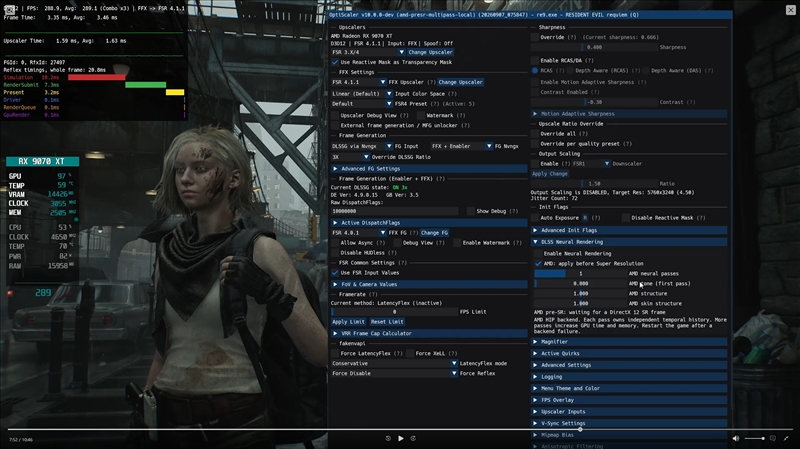Open the captions icon in player controls
This screenshot has width=800, height=449.
click(773, 438)
